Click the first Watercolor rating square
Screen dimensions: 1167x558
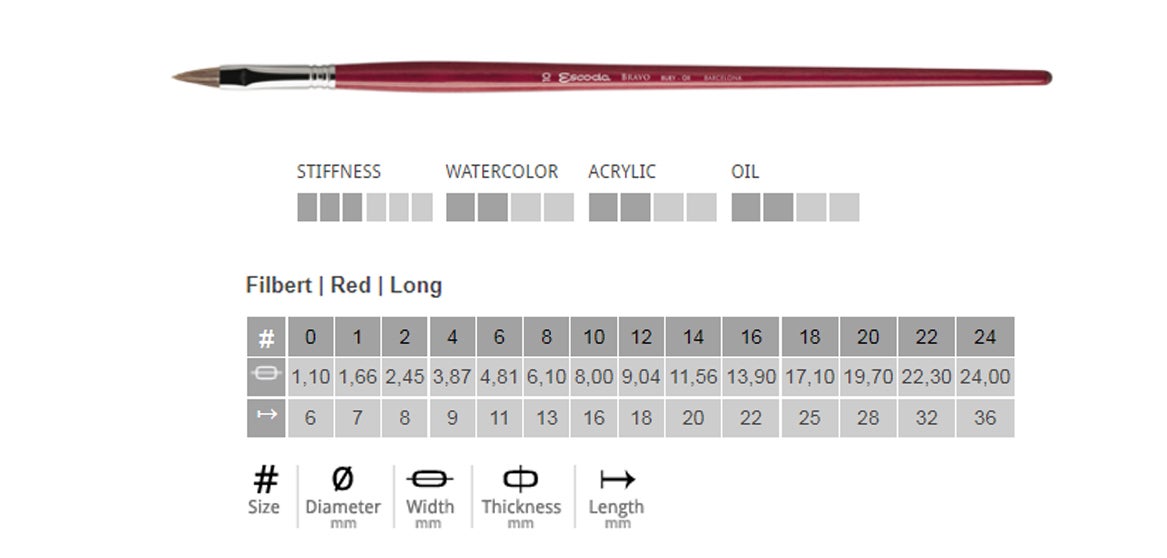(x=460, y=207)
